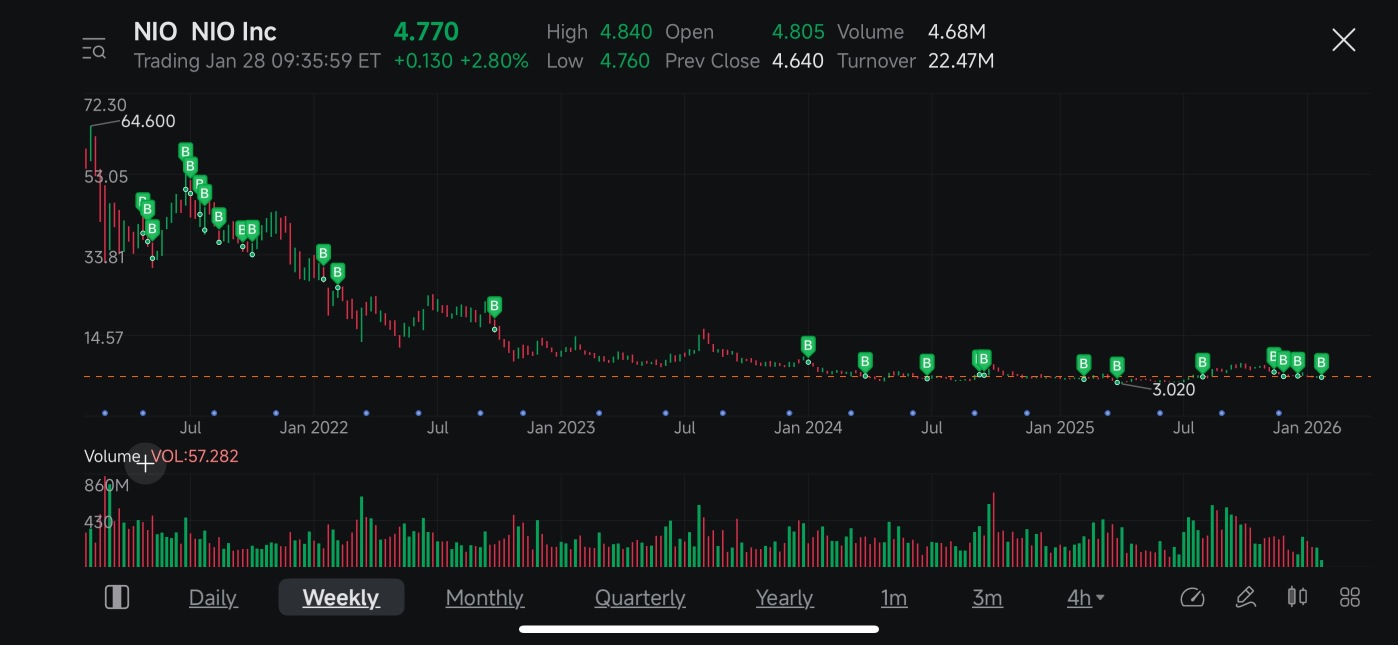Tap the Prev Close value 4.640
Screen dimensions: 1398x645
pos(798,61)
